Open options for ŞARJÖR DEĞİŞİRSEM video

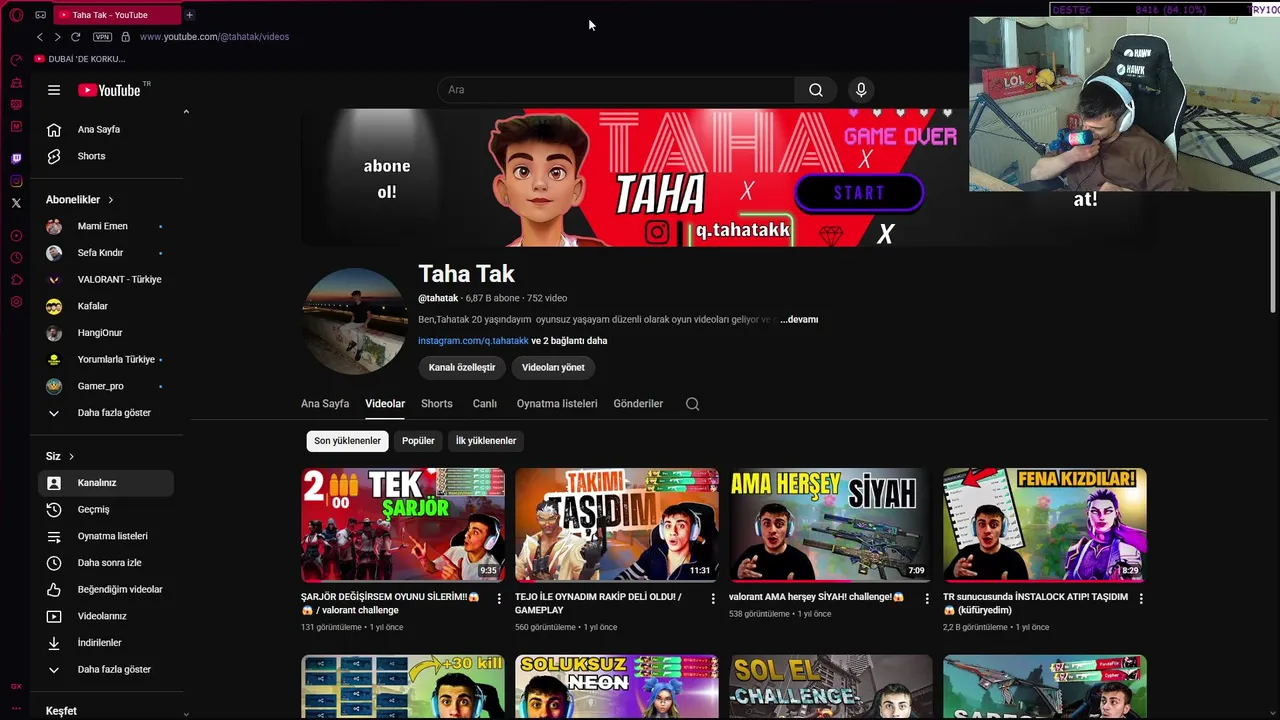click(x=499, y=598)
